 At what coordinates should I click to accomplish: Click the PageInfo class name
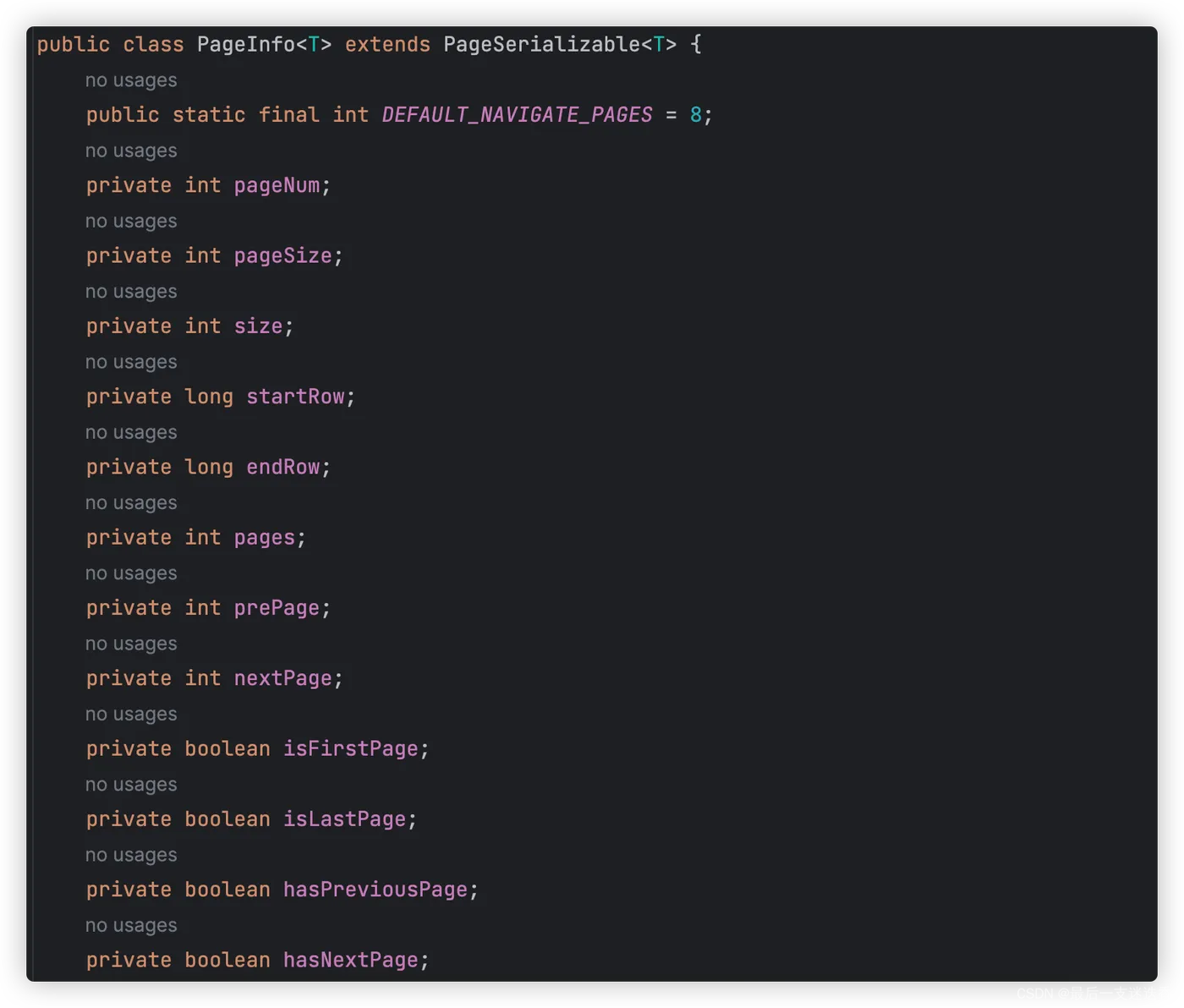[x=245, y=45]
